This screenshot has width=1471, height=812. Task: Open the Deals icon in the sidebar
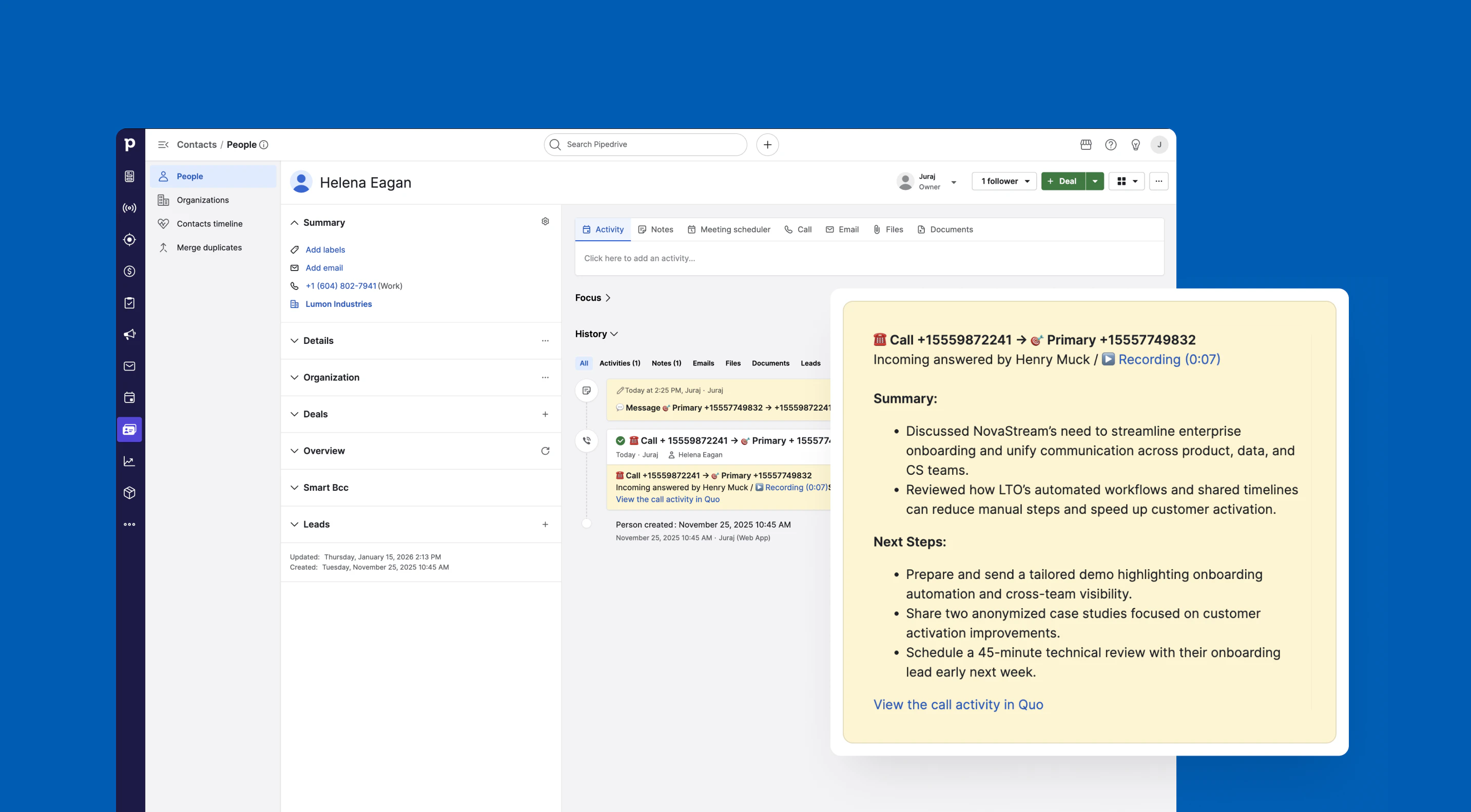pyautogui.click(x=130, y=270)
